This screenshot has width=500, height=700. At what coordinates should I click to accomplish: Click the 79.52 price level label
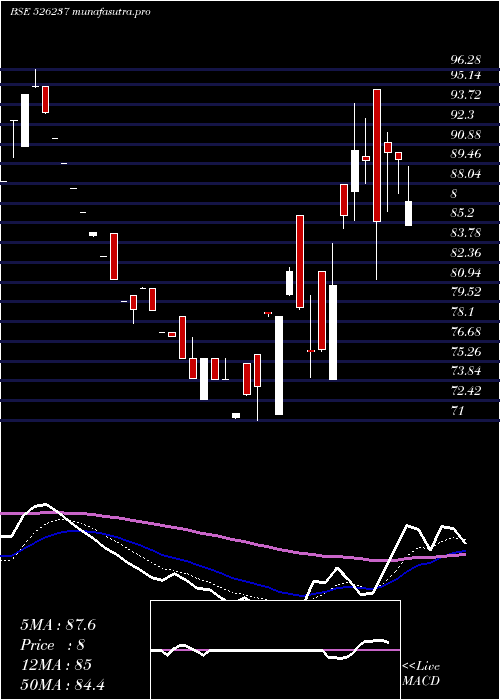(x=466, y=292)
